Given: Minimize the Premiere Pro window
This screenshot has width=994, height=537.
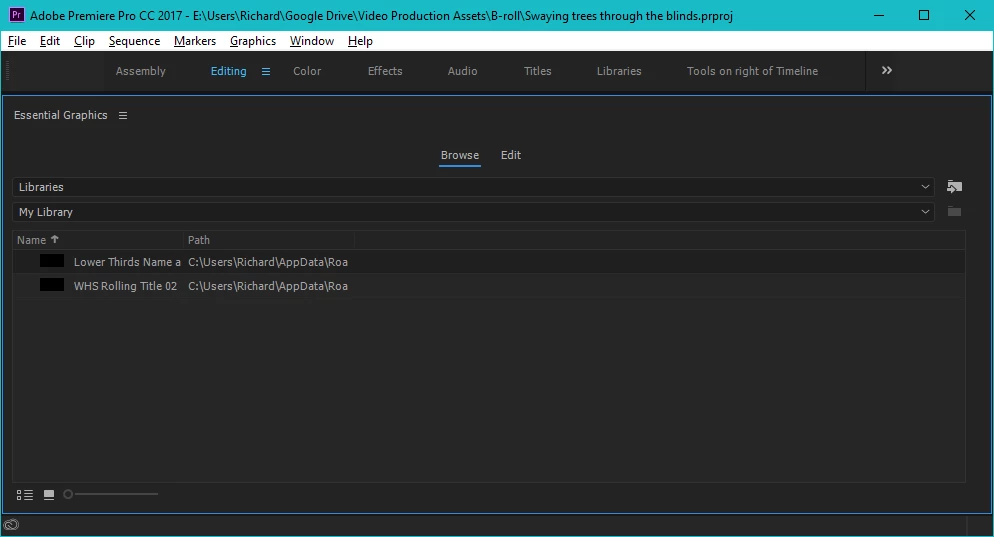Looking at the screenshot, I should [879, 15].
